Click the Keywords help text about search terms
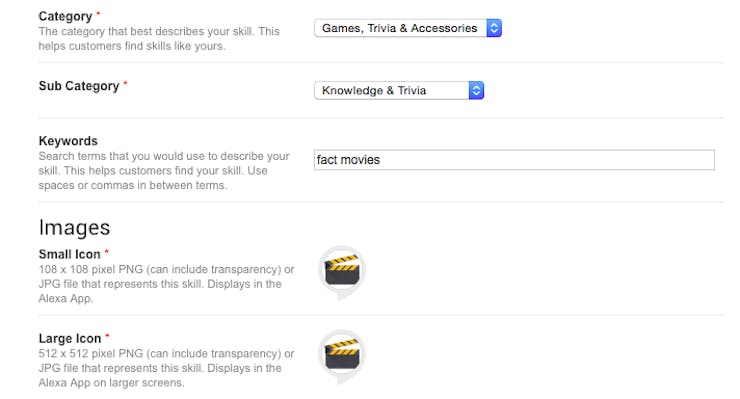 (164, 170)
